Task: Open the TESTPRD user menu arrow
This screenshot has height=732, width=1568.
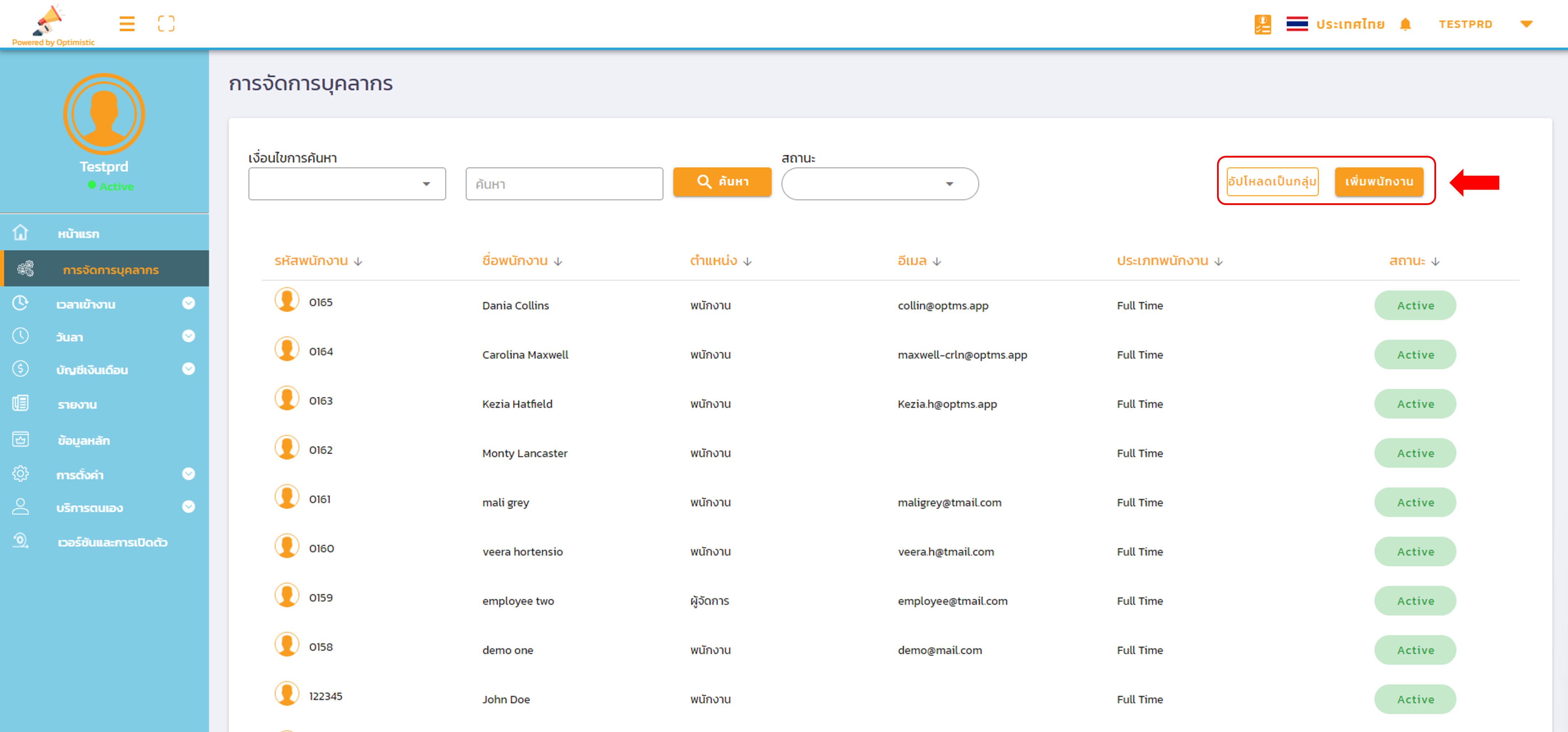Action: pyautogui.click(x=1526, y=24)
